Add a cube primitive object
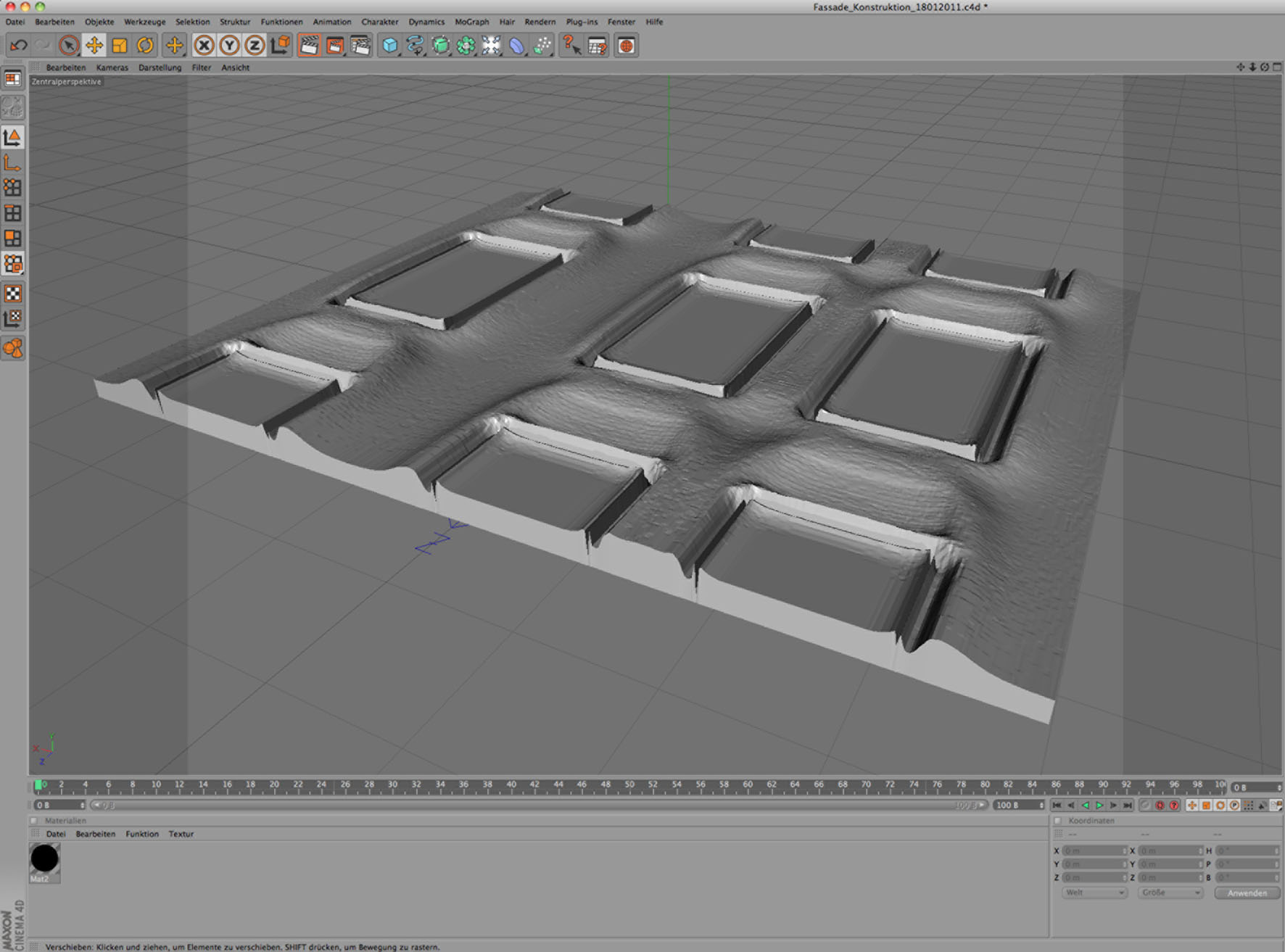Viewport: 1285px width, 952px height. pos(390,46)
